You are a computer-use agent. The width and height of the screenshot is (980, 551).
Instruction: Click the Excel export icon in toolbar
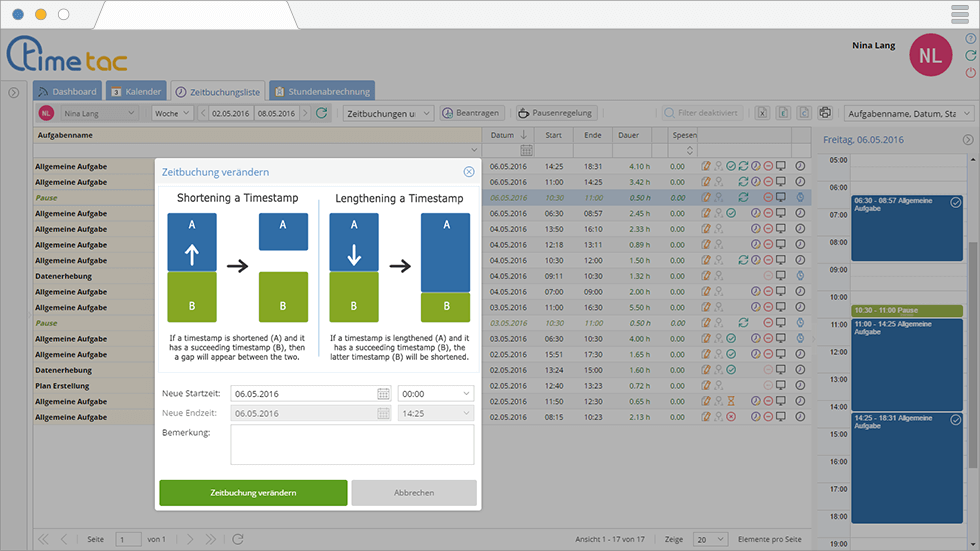click(x=761, y=114)
